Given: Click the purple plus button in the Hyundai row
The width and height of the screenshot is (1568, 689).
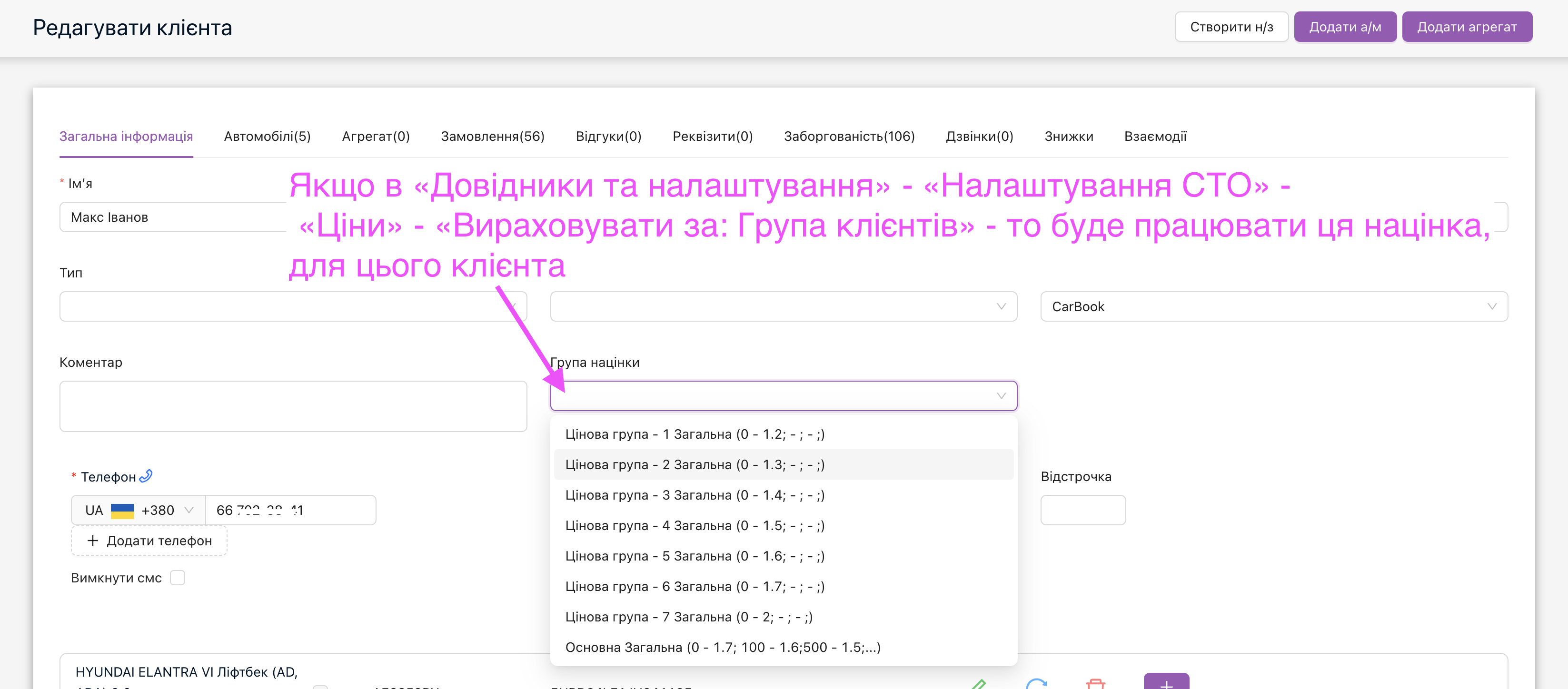Looking at the screenshot, I should coord(1166,682).
